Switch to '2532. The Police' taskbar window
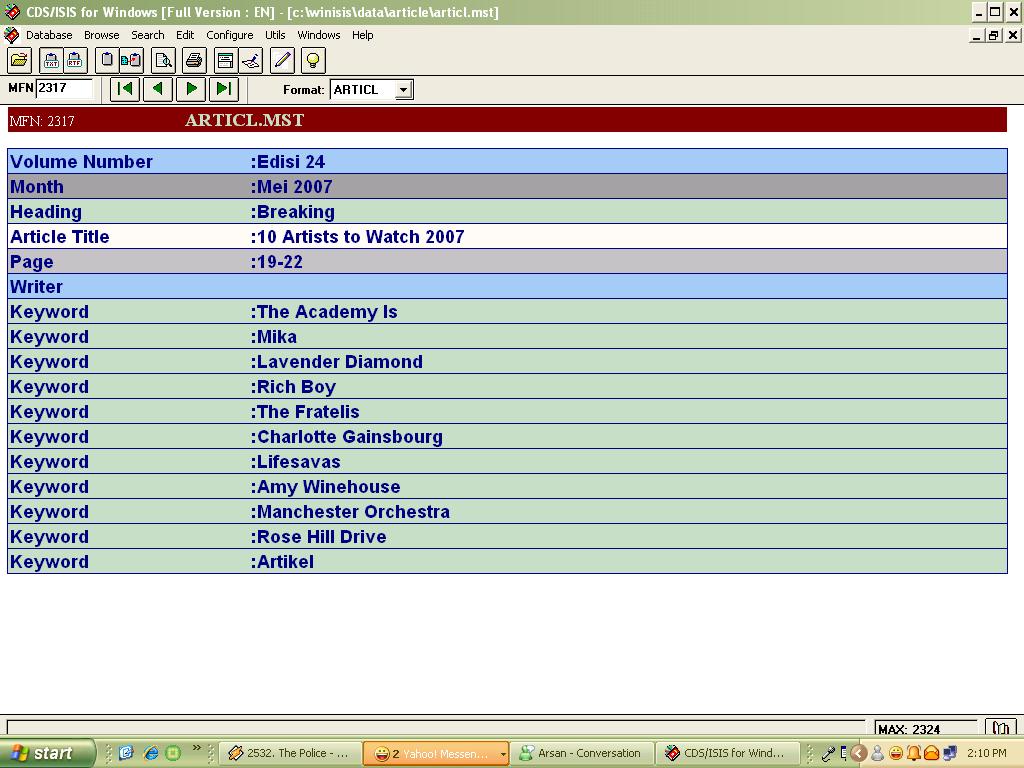 pos(291,753)
